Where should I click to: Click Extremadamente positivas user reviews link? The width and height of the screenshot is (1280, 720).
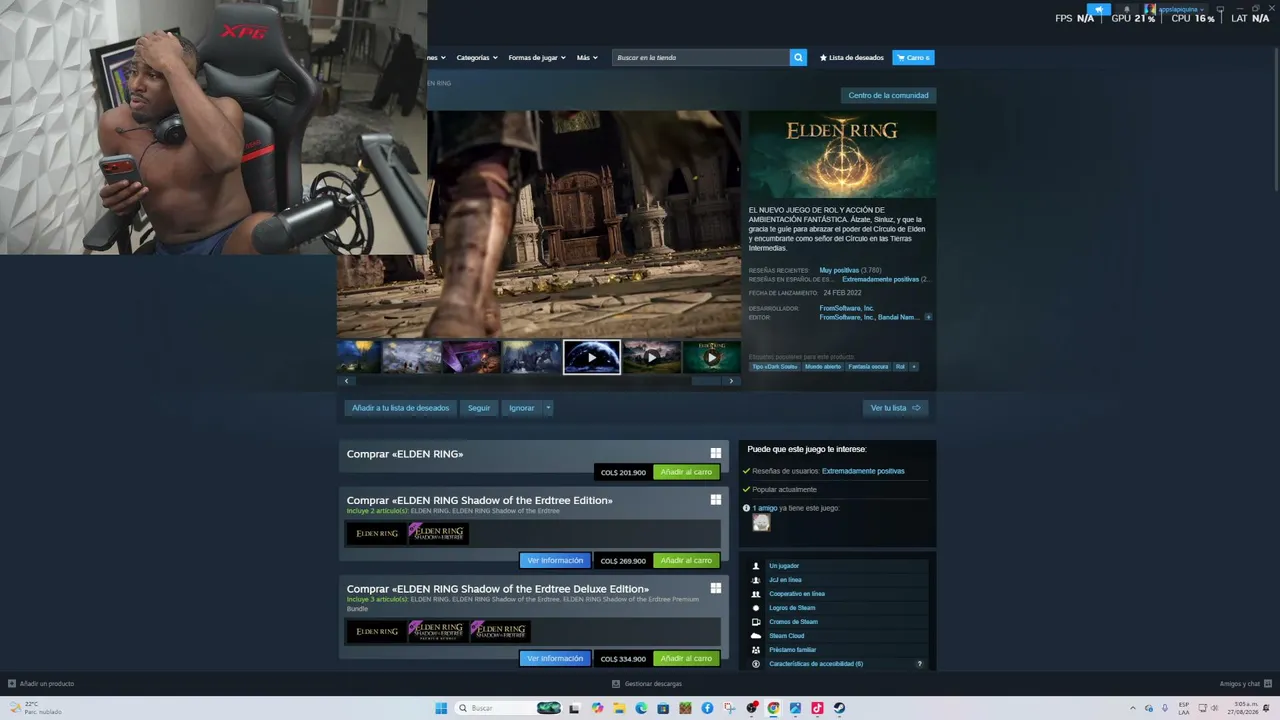tap(863, 471)
